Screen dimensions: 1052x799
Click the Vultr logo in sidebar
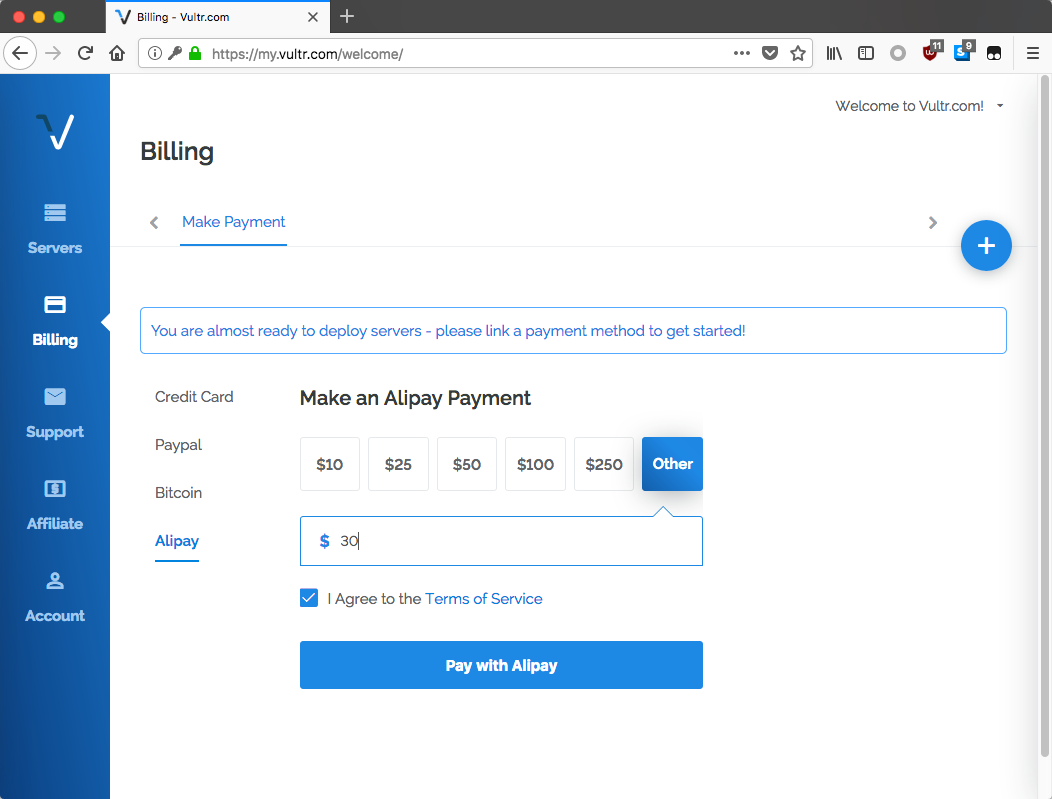click(x=55, y=131)
